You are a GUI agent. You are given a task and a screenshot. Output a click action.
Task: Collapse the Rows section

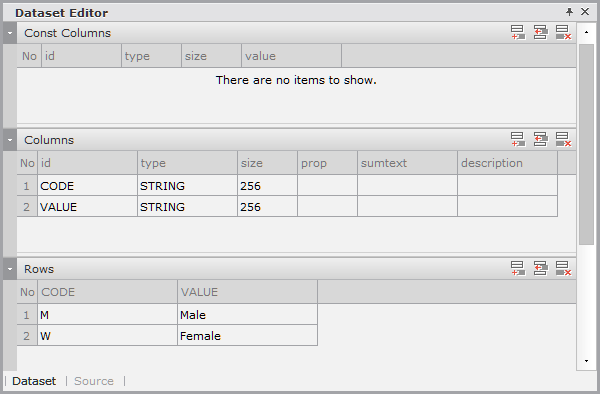[x=10, y=269]
